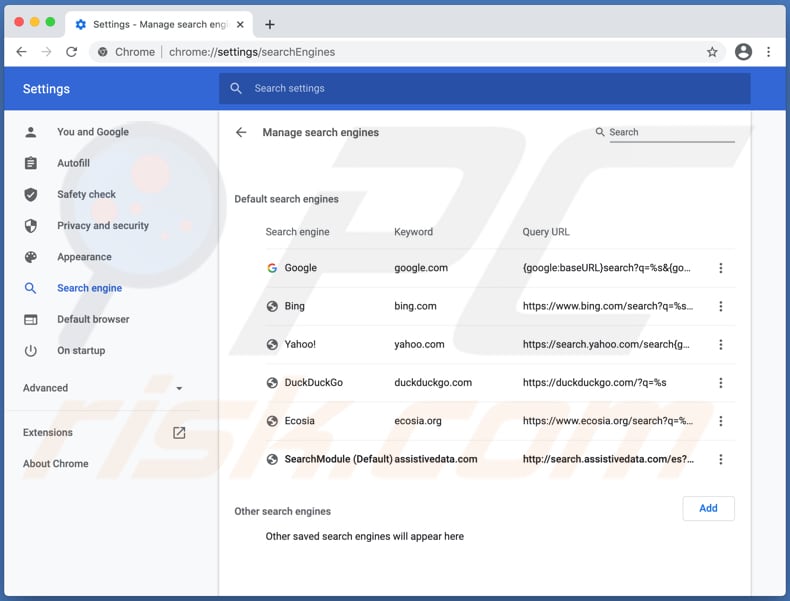The width and height of the screenshot is (790, 601).
Task: Open more actions for Bing
Action: [720, 306]
